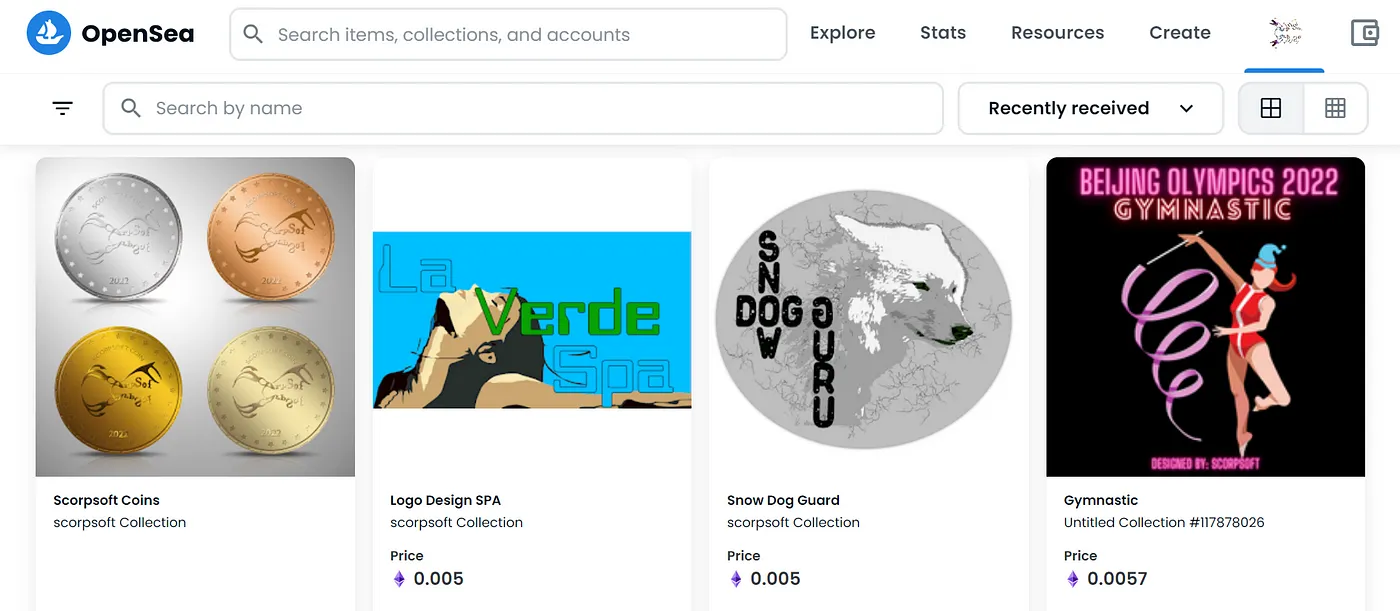Open the profile avatar menu

[x=1285, y=33]
